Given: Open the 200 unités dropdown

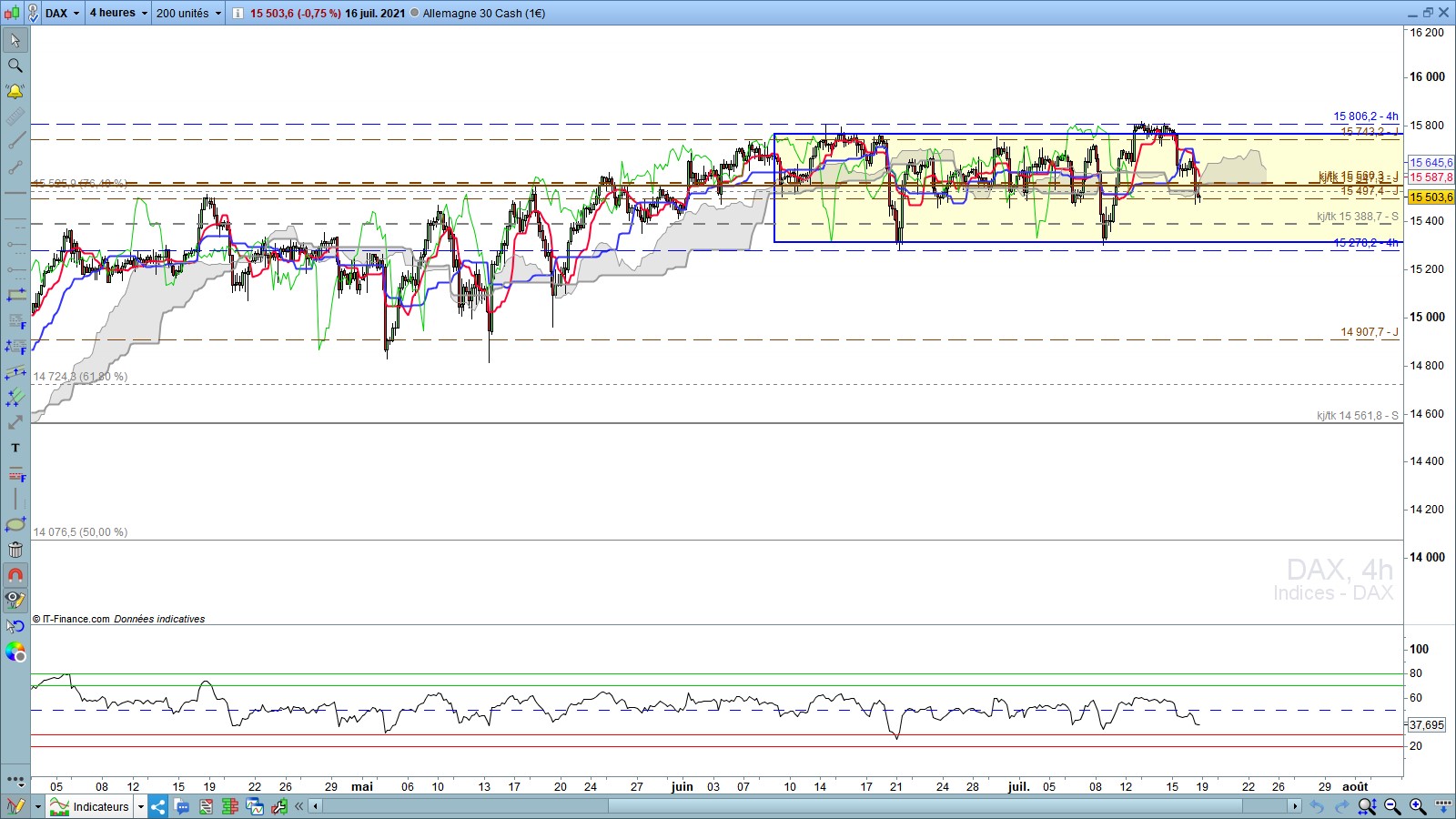Looking at the screenshot, I should click(188, 13).
